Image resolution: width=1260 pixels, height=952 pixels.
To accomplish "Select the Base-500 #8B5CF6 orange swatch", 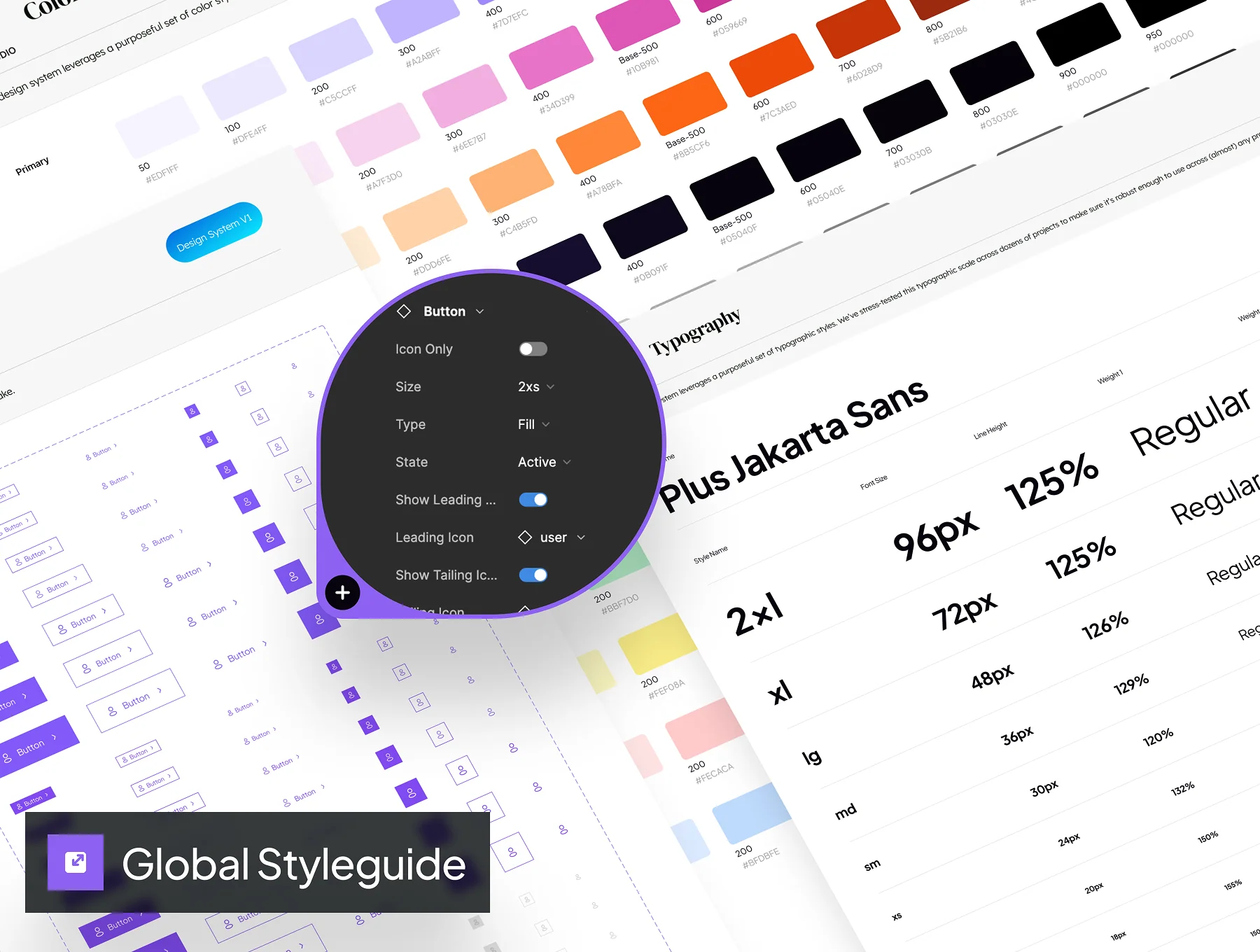I will coord(685,104).
